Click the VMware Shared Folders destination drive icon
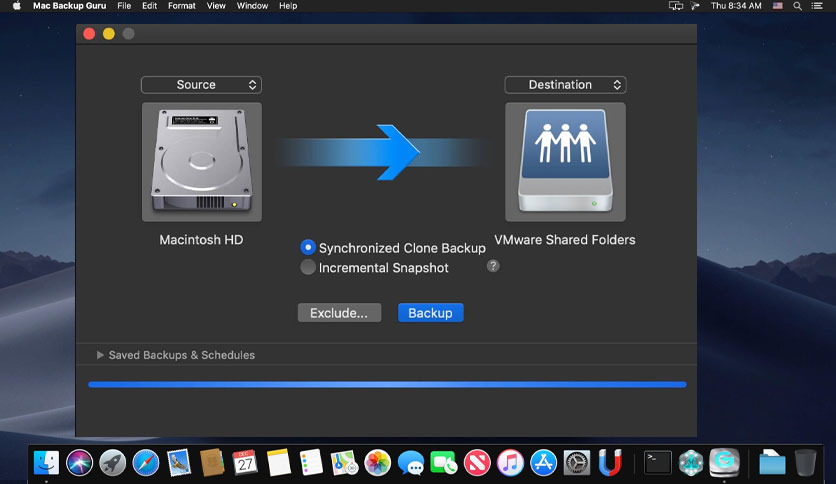The width and height of the screenshot is (836, 484). point(565,162)
